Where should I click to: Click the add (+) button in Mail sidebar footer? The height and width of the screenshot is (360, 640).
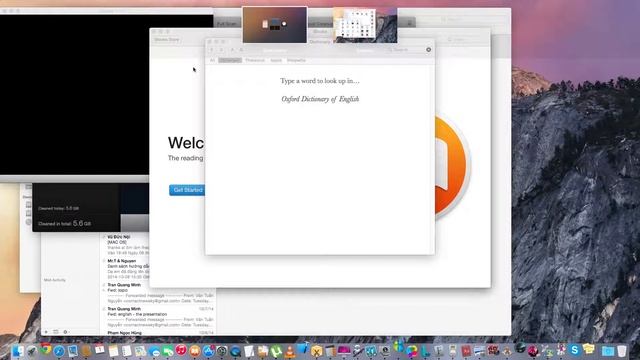(46, 332)
